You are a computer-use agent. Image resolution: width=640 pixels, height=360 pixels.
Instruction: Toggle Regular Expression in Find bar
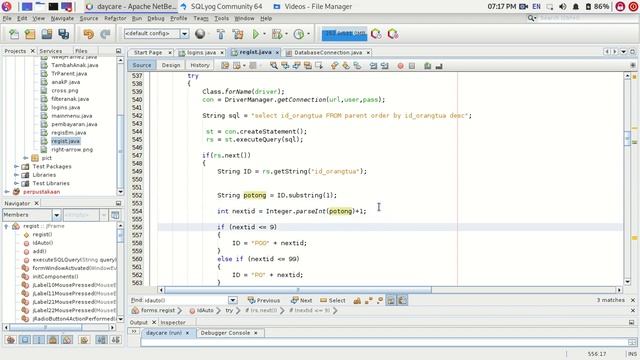(380, 300)
